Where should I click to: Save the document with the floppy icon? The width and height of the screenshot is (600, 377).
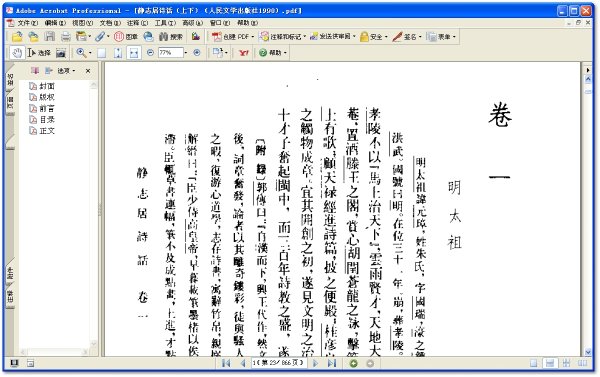click(50, 37)
